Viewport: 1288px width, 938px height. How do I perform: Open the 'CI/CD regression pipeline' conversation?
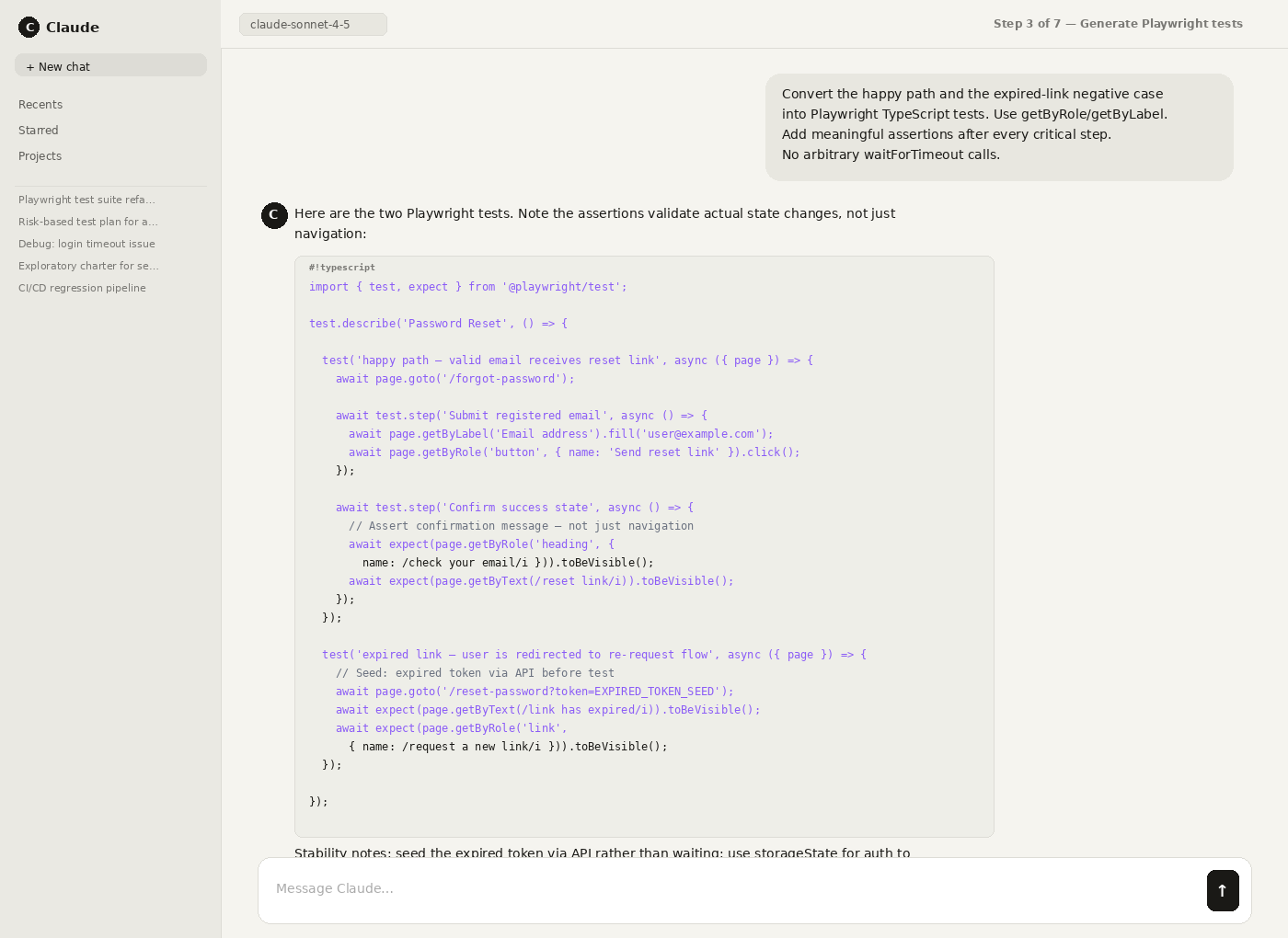[x=82, y=287]
